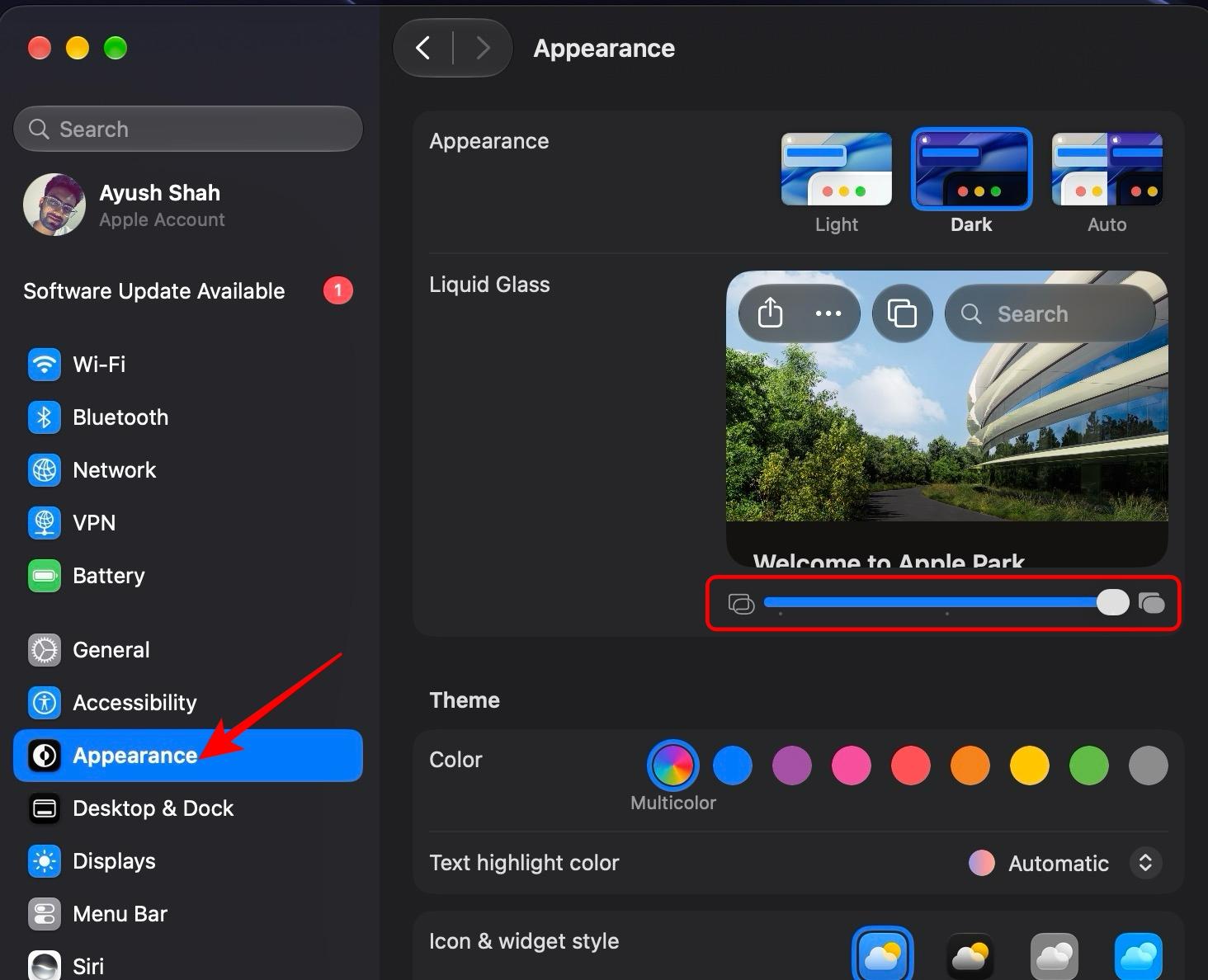Select the orange theme color
The image size is (1208, 980).
(970, 766)
